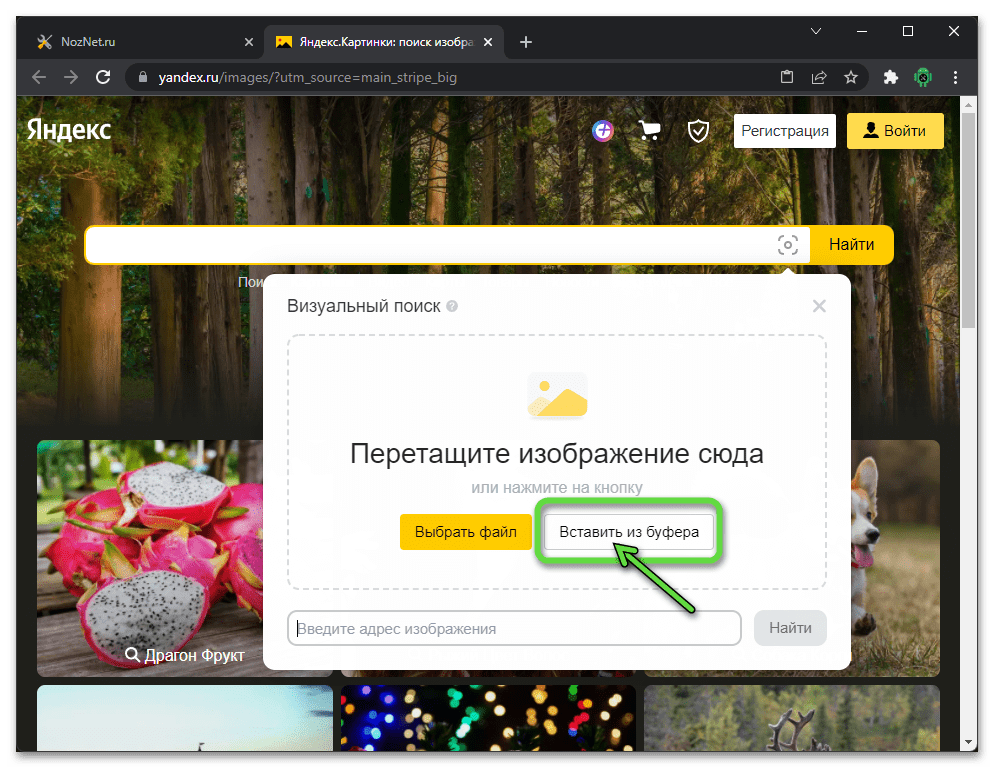The width and height of the screenshot is (994, 768).
Task: Reload the page
Action: pyautogui.click(x=103, y=77)
